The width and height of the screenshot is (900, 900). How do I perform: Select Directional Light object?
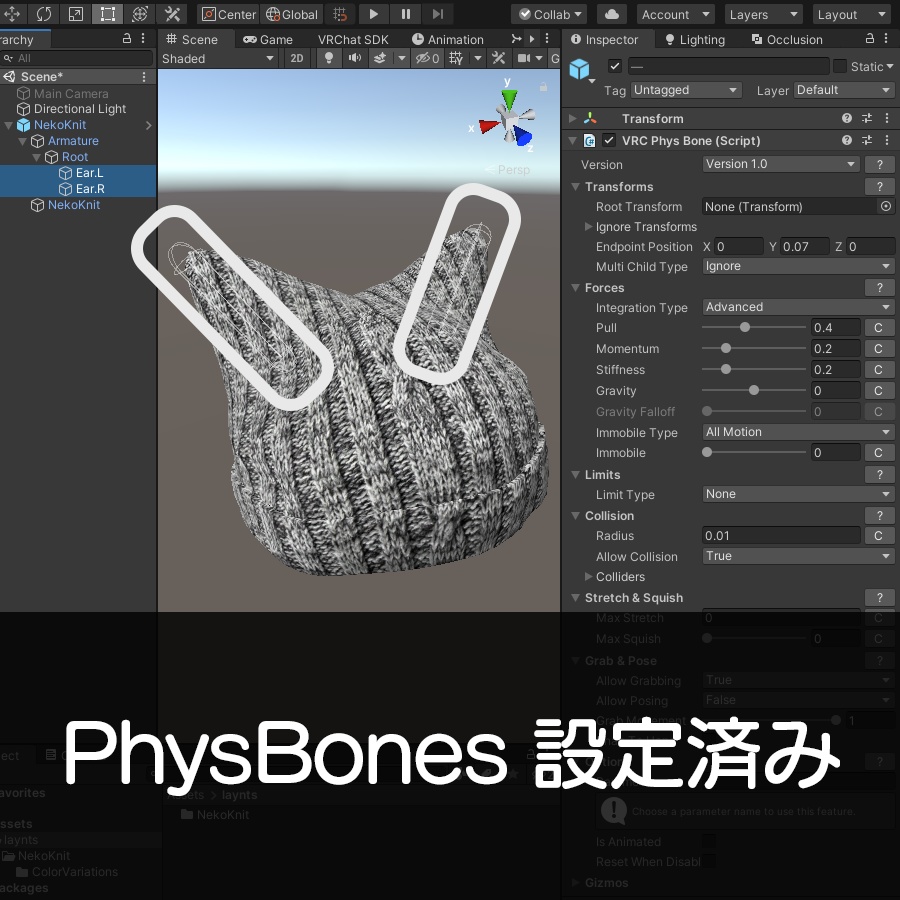pyautogui.click(x=78, y=108)
